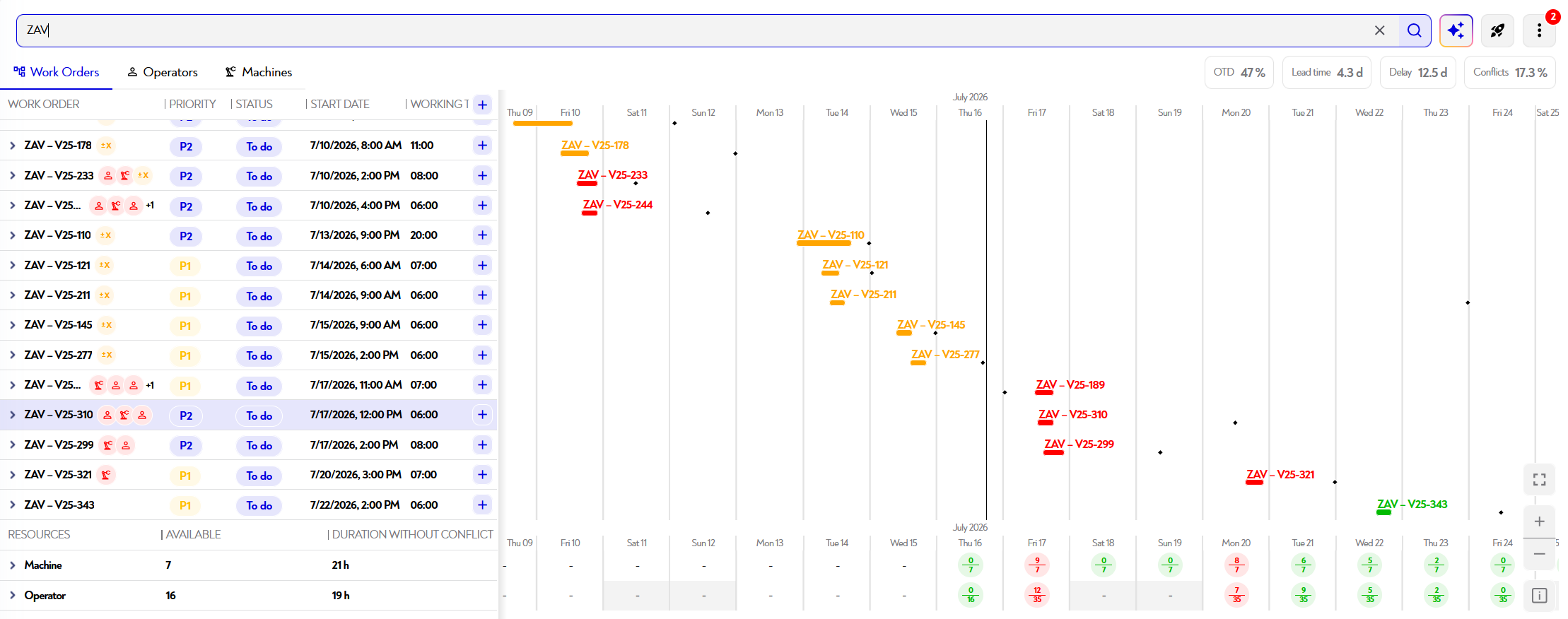The height and width of the screenshot is (619, 1568).
Task: Click To do status of ZAV – V25-321
Action: pos(259,476)
